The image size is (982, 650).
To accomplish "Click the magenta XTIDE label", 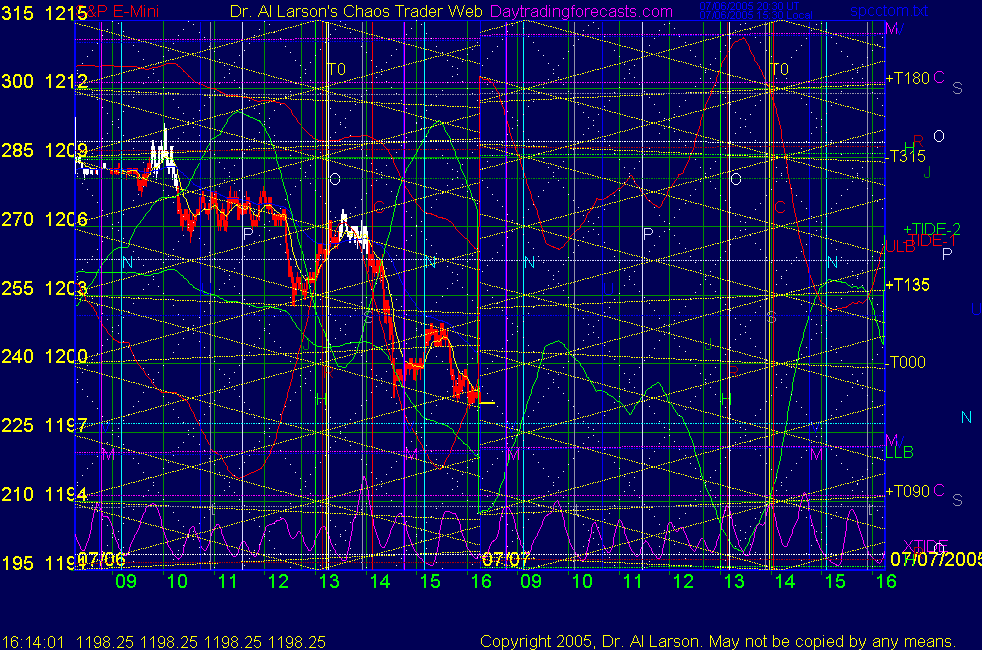I will (x=925, y=545).
